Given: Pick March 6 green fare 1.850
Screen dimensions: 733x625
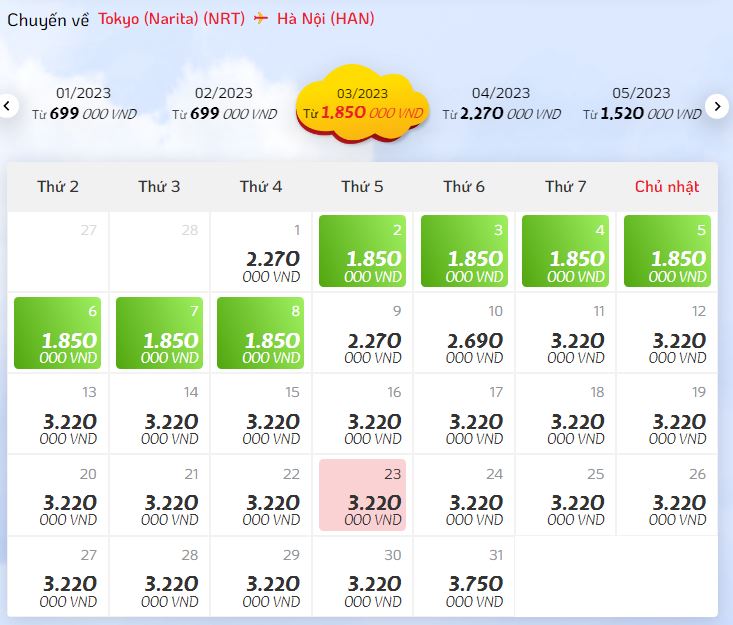Looking at the screenshot, I should (57, 333).
